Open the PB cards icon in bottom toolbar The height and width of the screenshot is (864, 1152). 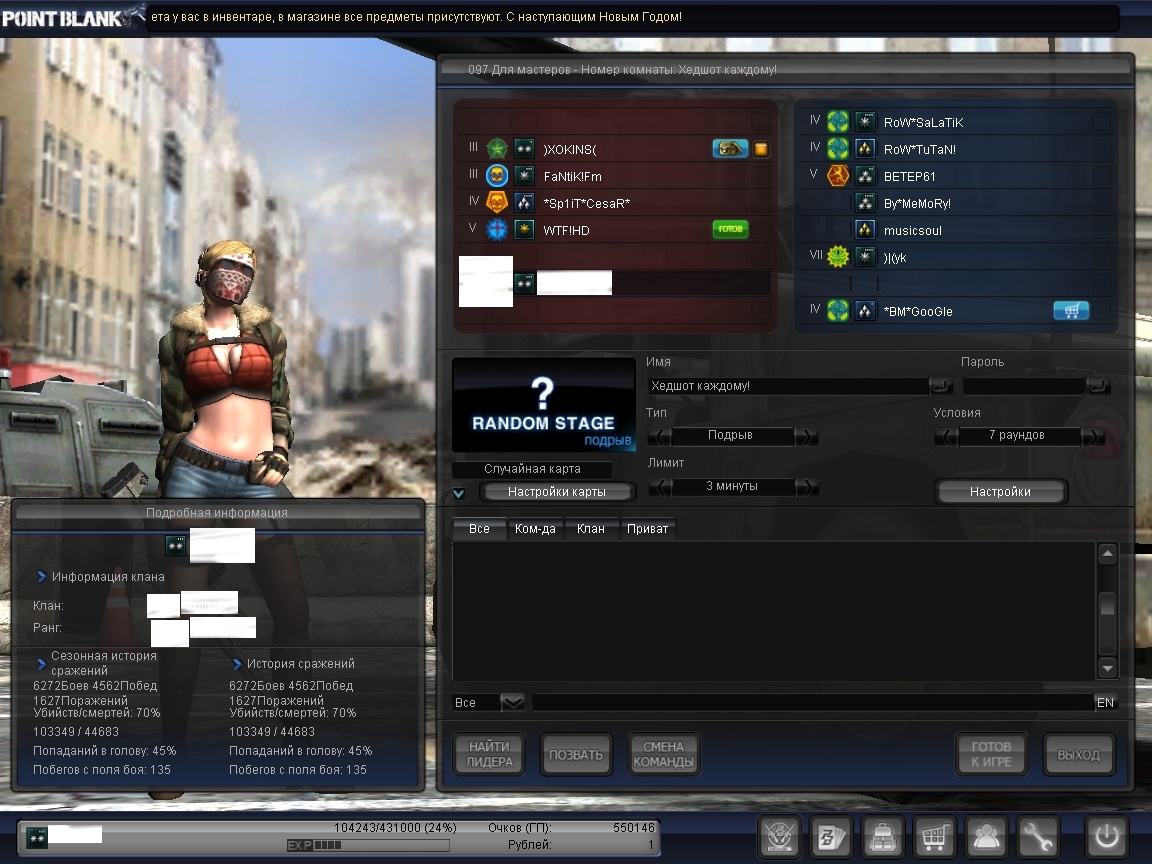point(829,836)
